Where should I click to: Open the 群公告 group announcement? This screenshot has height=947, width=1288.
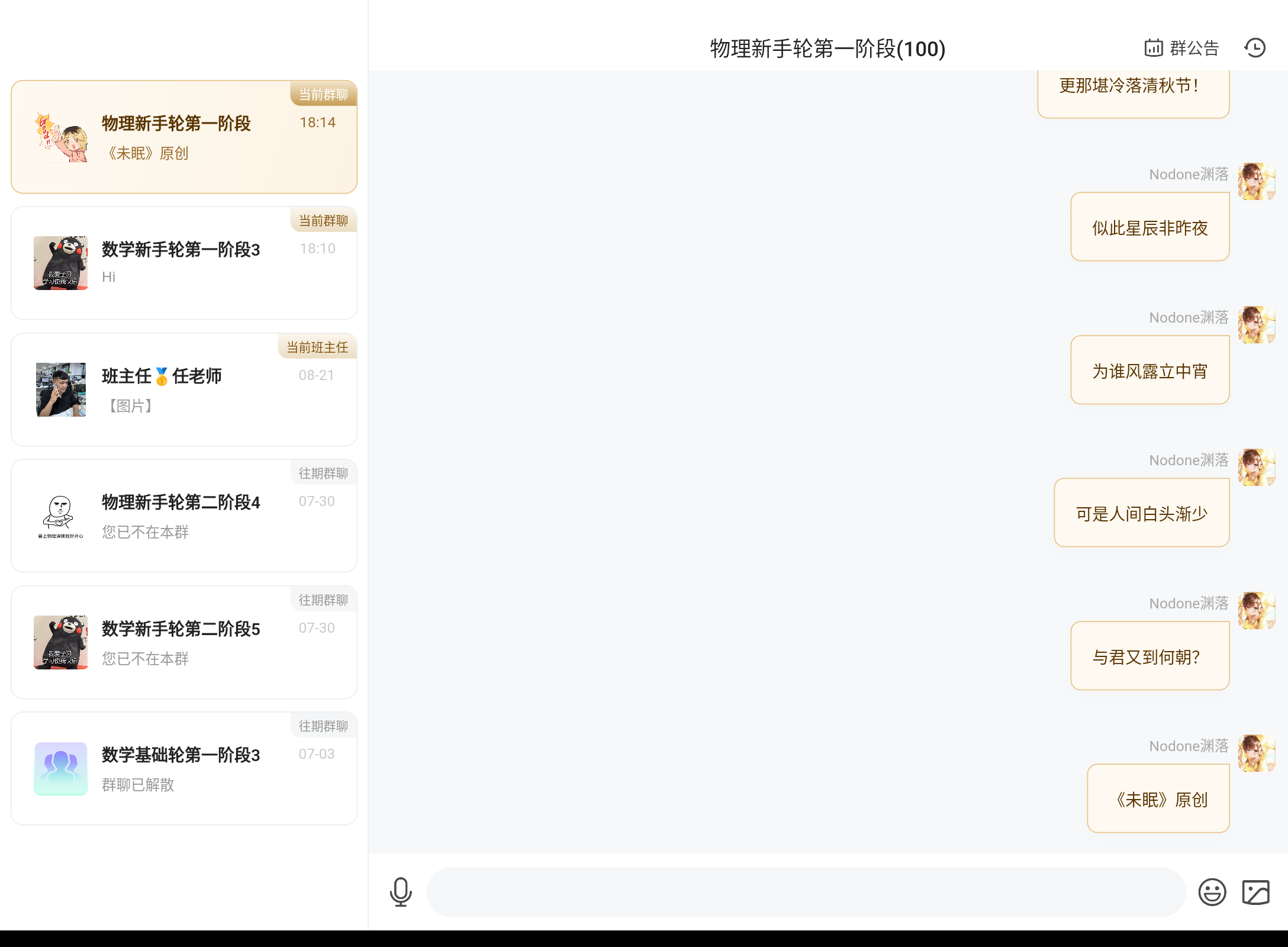(1181, 48)
